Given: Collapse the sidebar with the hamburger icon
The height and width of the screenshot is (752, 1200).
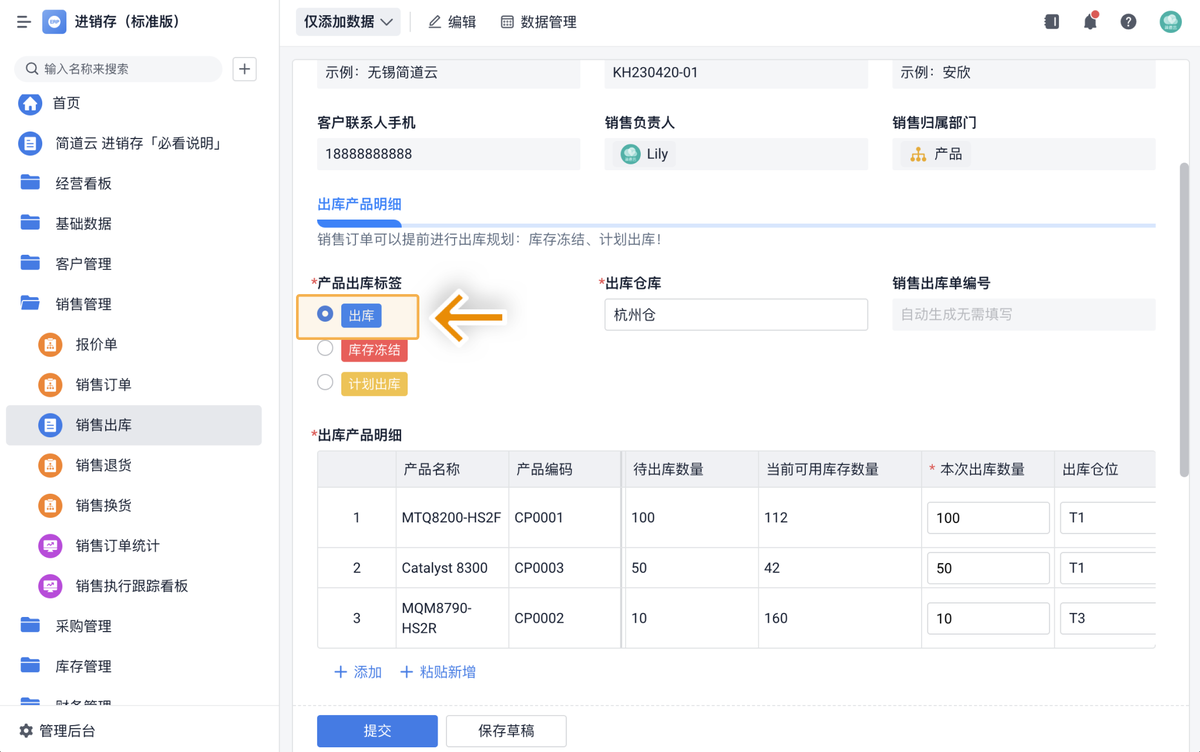Looking at the screenshot, I should 24,21.
